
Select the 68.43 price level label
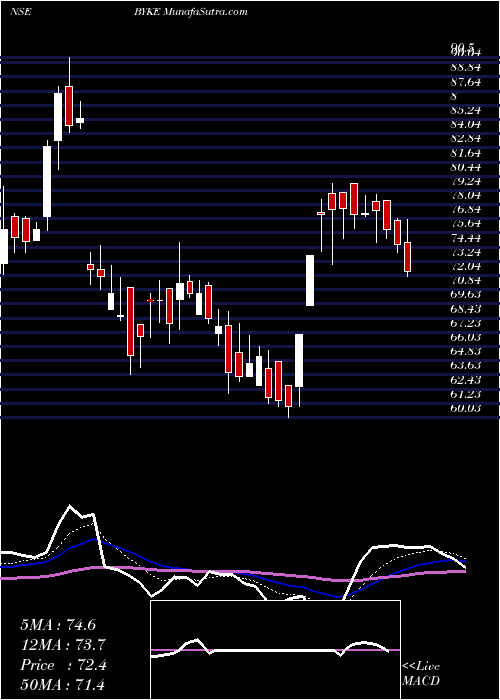[x=466, y=309]
